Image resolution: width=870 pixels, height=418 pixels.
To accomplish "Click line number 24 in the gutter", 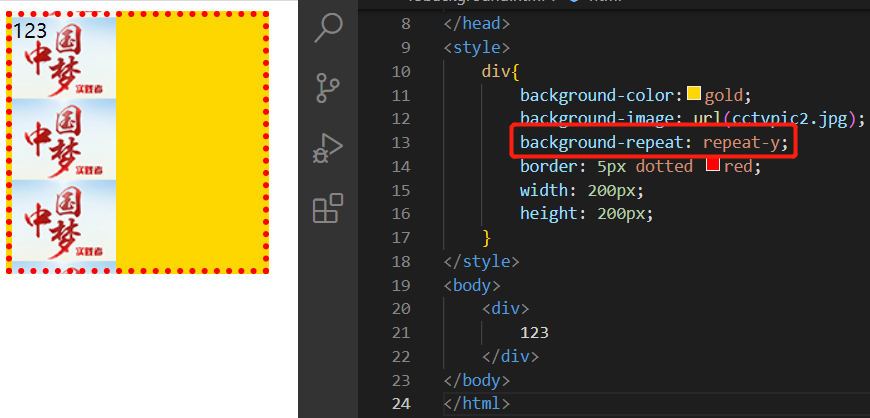I will point(401,404).
